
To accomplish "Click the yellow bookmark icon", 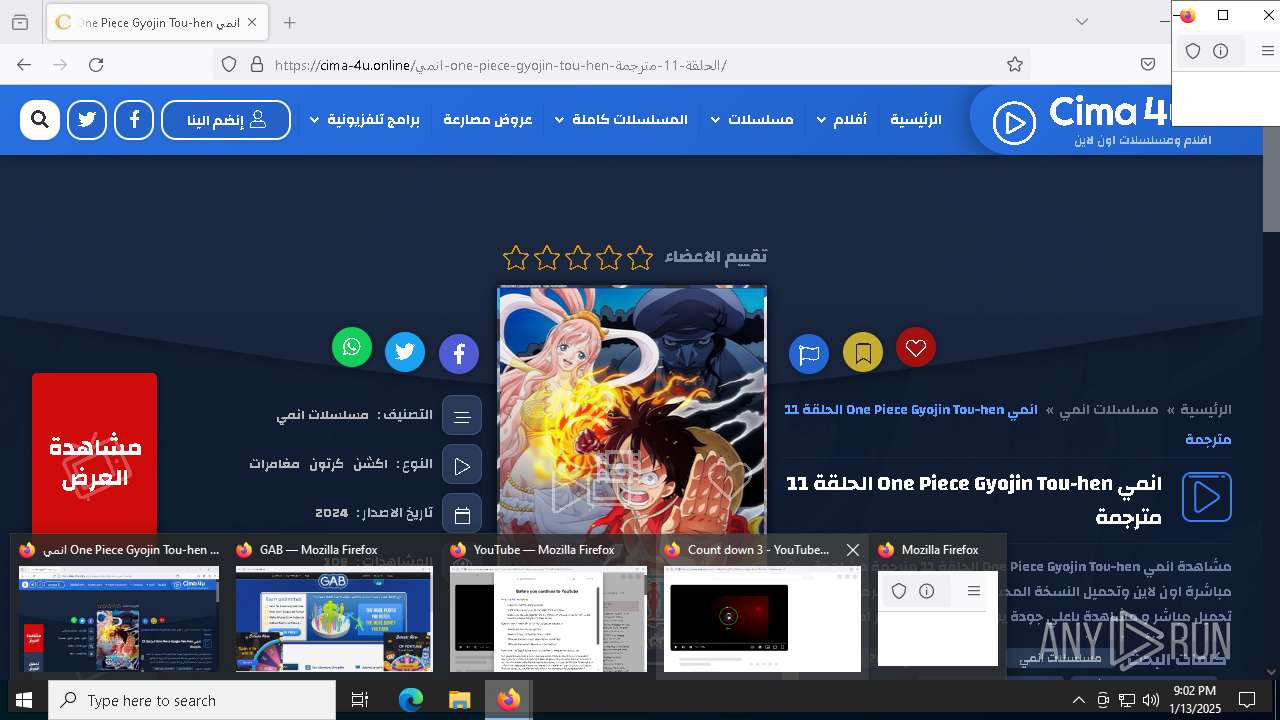I will (863, 352).
